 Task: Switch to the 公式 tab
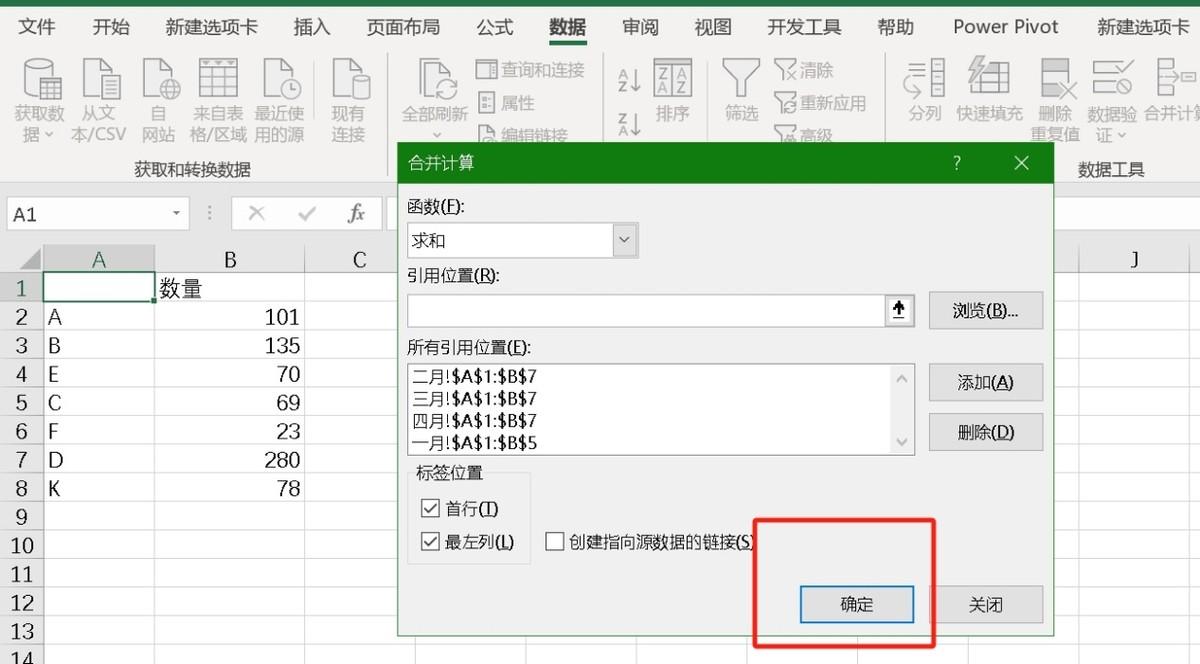click(495, 27)
